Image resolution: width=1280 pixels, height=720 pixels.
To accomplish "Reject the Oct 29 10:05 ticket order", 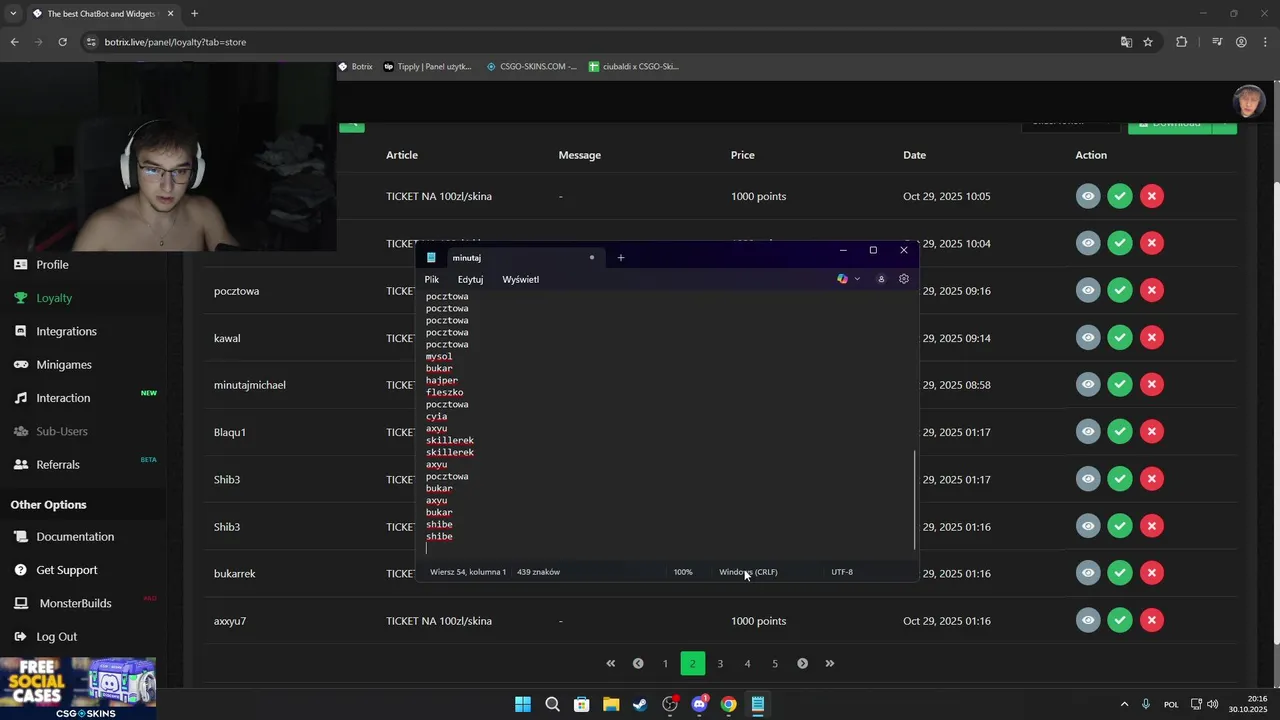I will coord(1152,196).
